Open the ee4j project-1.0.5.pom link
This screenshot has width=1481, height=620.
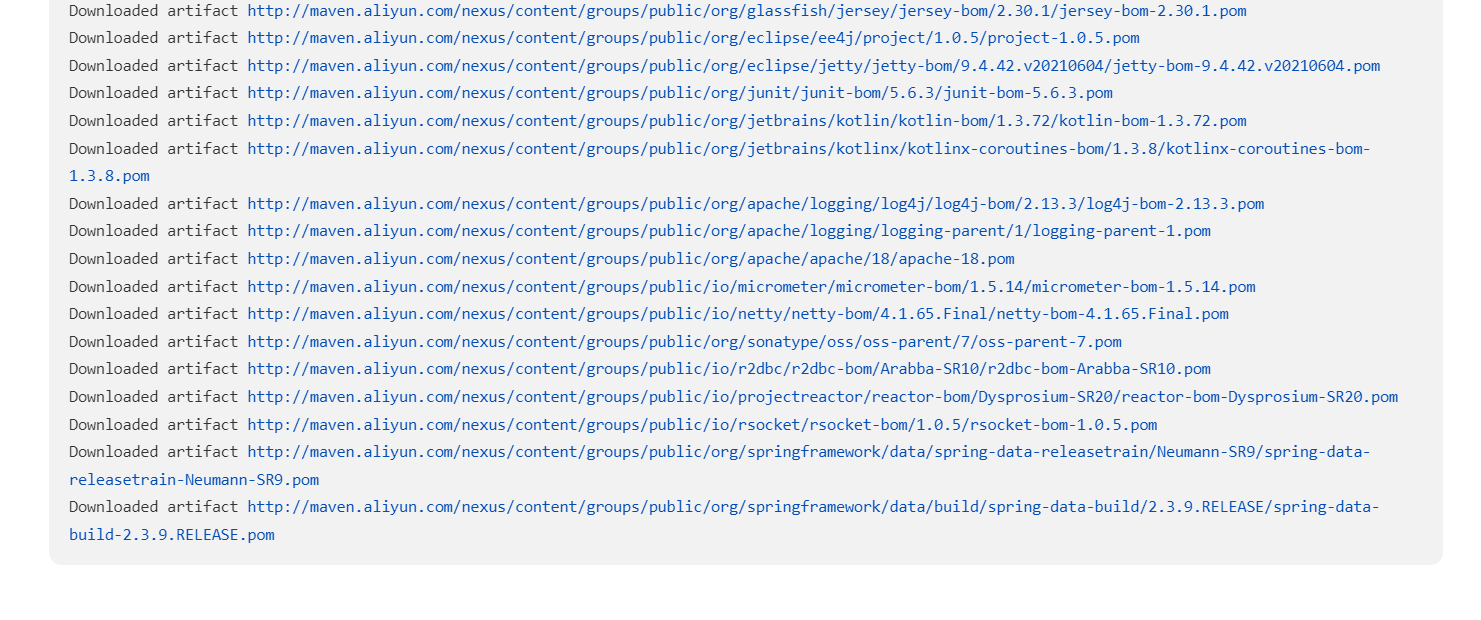(x=693, y=38)
